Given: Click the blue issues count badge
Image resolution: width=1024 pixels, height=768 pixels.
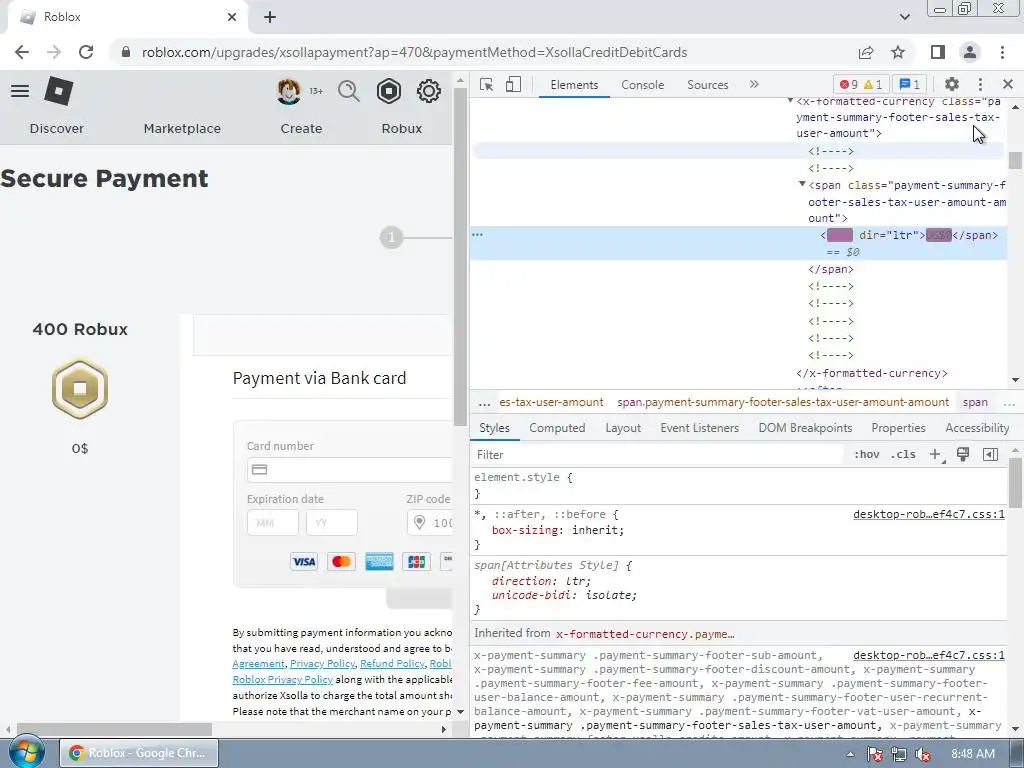Looking at the screenshot, I should 910,84.
